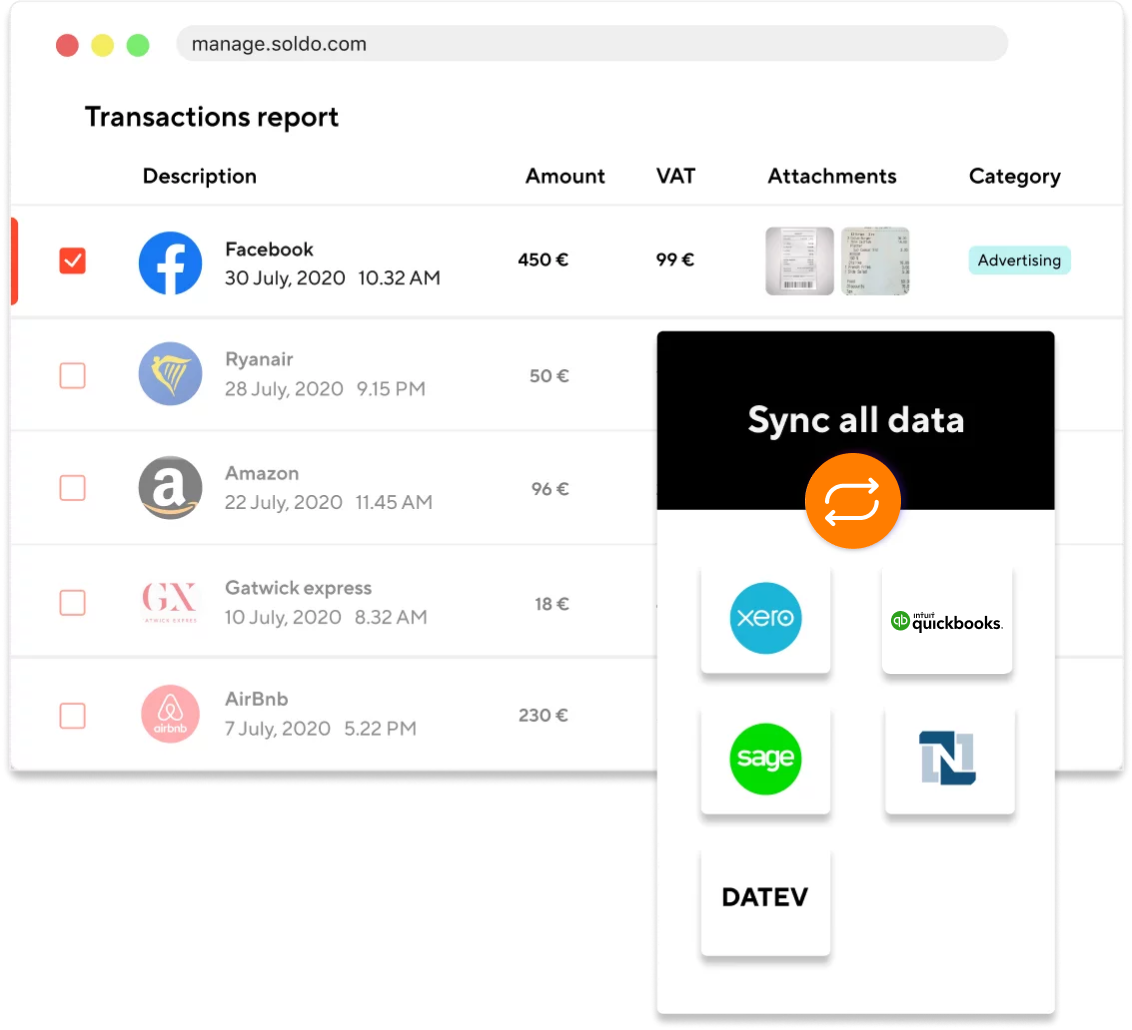
Task: Click the manage.soldo.com address bar
Action: (x=592, y=44)
